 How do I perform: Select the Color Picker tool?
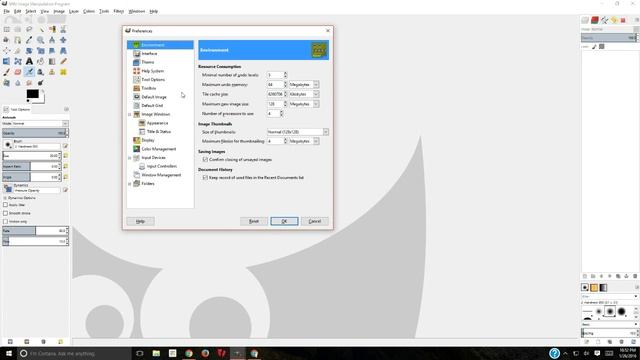[29, 40]
